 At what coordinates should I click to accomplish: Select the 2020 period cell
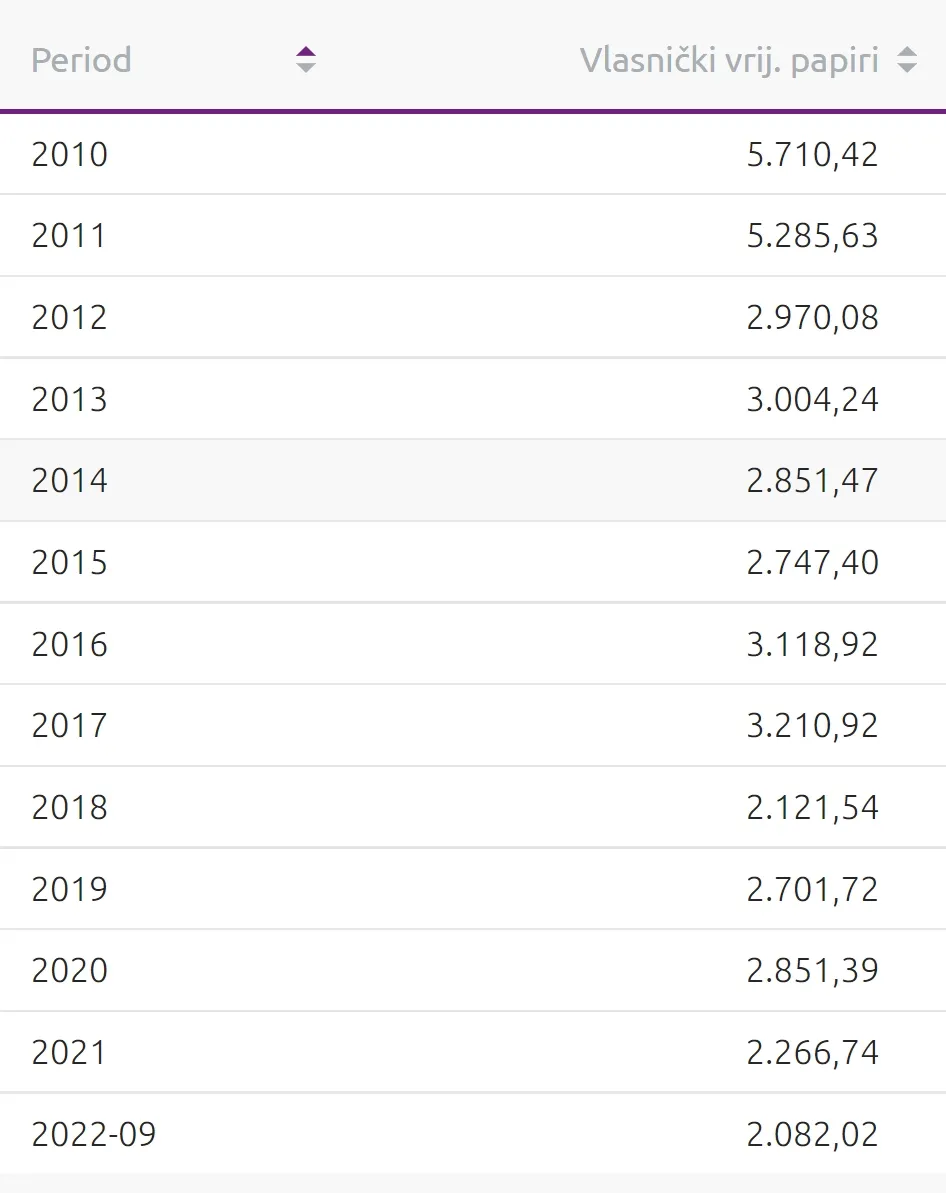coord(69,970)
